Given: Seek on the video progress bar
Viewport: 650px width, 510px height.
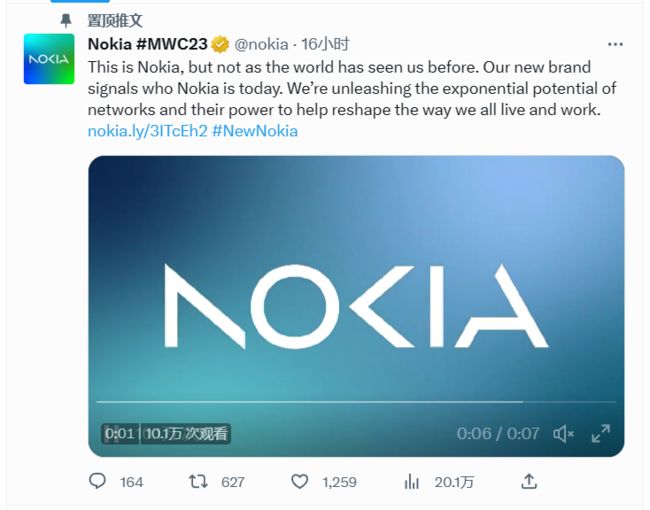Looking at the screenshot, I should click(x=356, y=402).
